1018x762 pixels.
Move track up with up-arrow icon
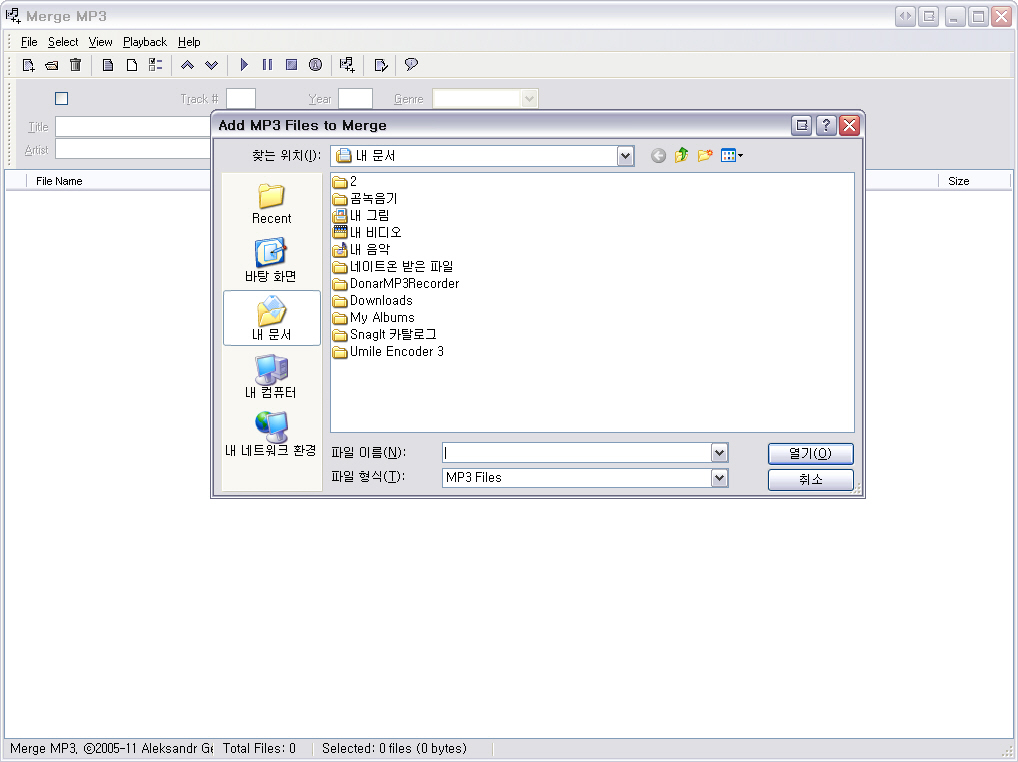[x=188, y=65]
